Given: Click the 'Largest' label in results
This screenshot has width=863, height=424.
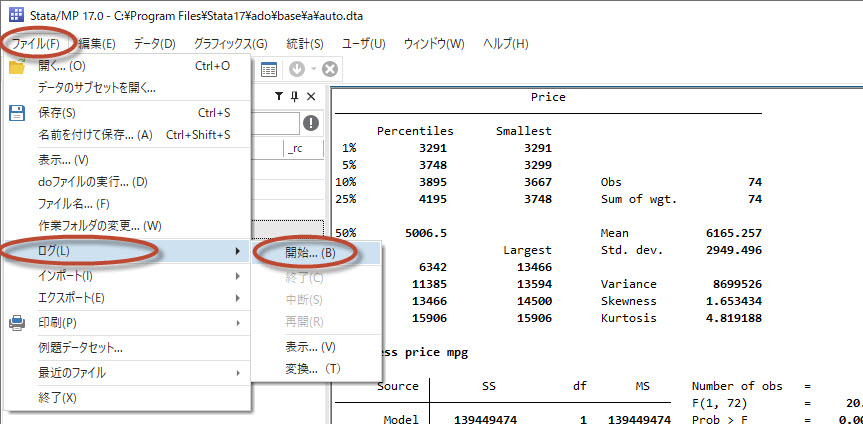Looking at the screenshot, I should 527,251.
